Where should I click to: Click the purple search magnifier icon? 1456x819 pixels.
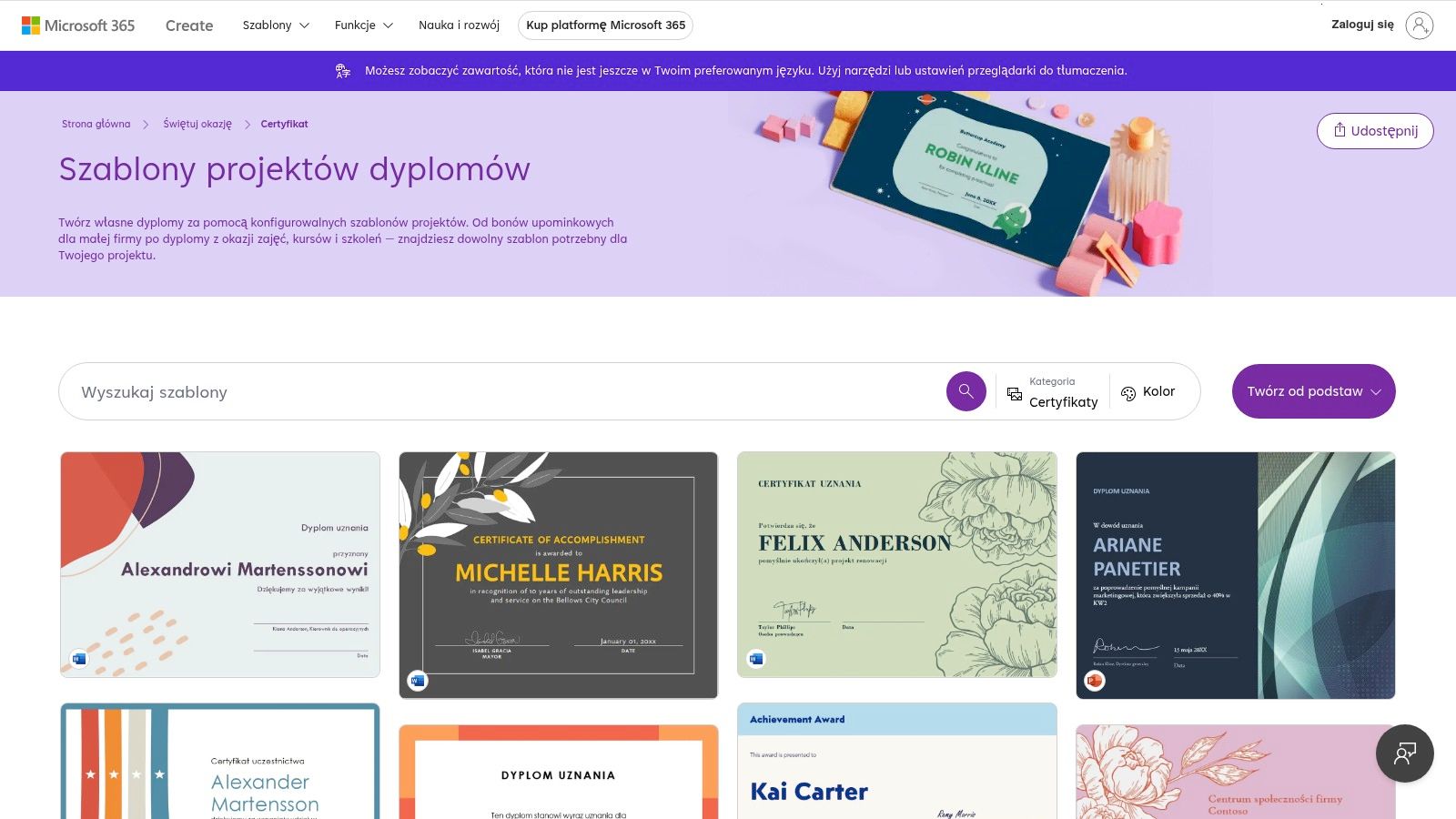pos(966,391)
